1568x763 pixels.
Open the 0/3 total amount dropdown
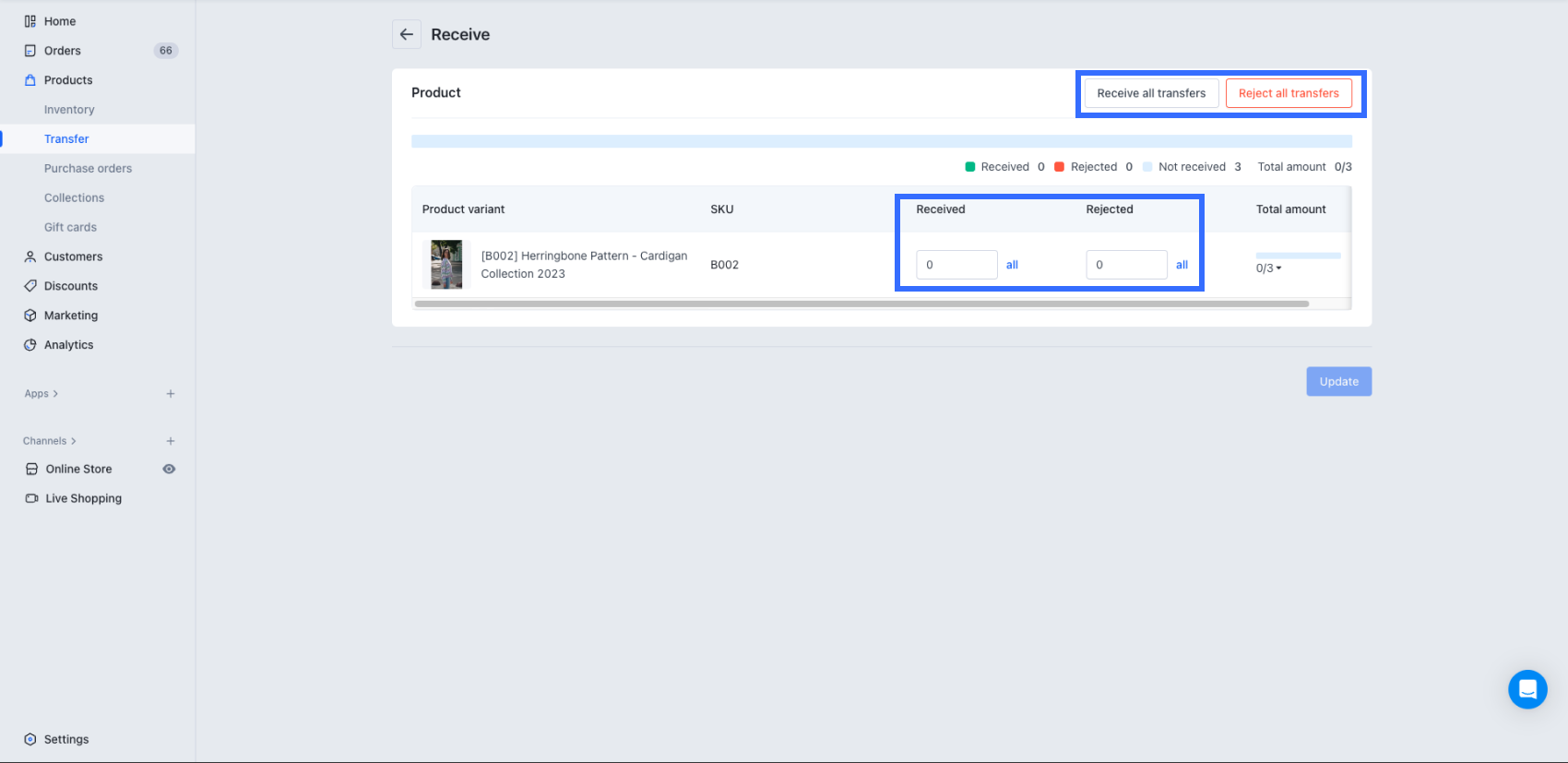1269,268
